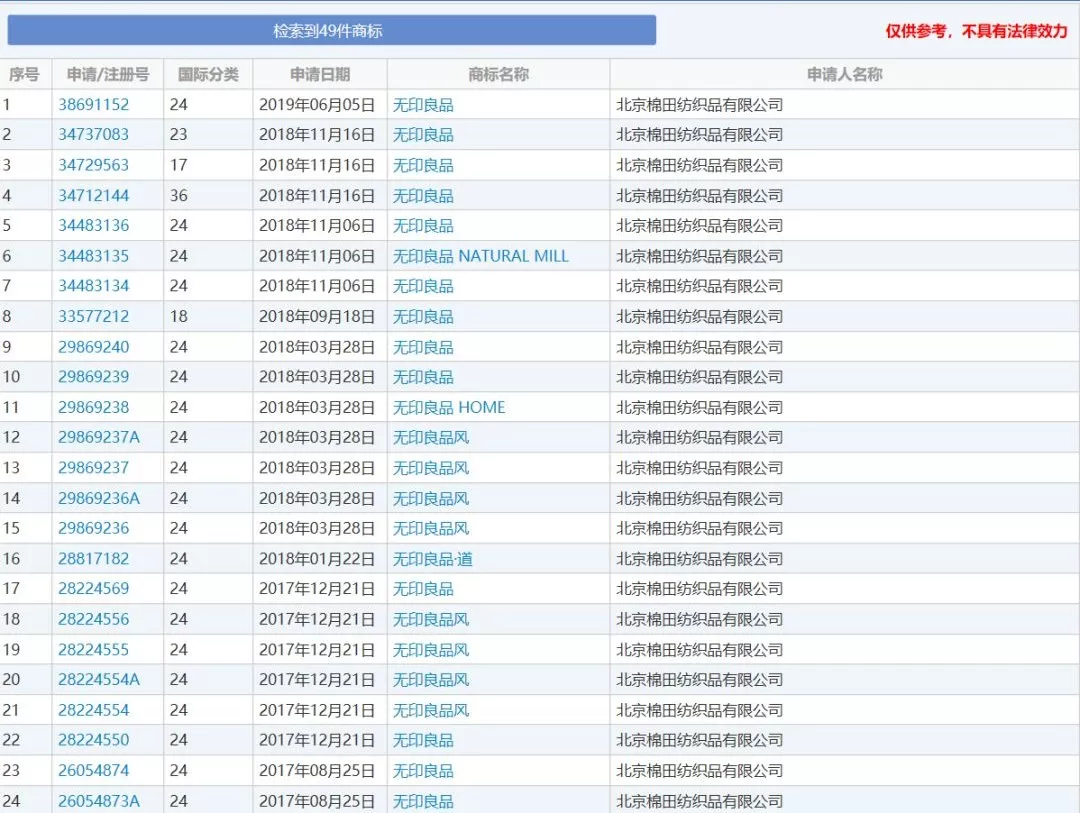Image resolution: width=1080 pixels, height=813 pixels.
Task: Open the 无印良品 NATURAL MILL trademark link
Action: (481, 256)
